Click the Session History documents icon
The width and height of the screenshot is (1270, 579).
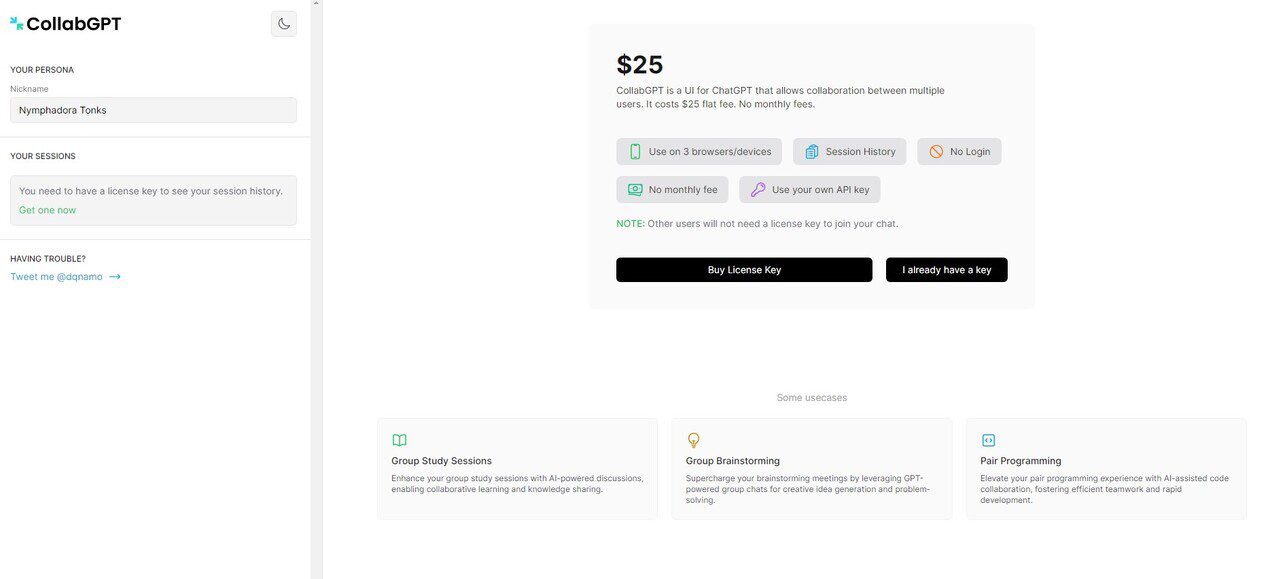tap(812, 152)
